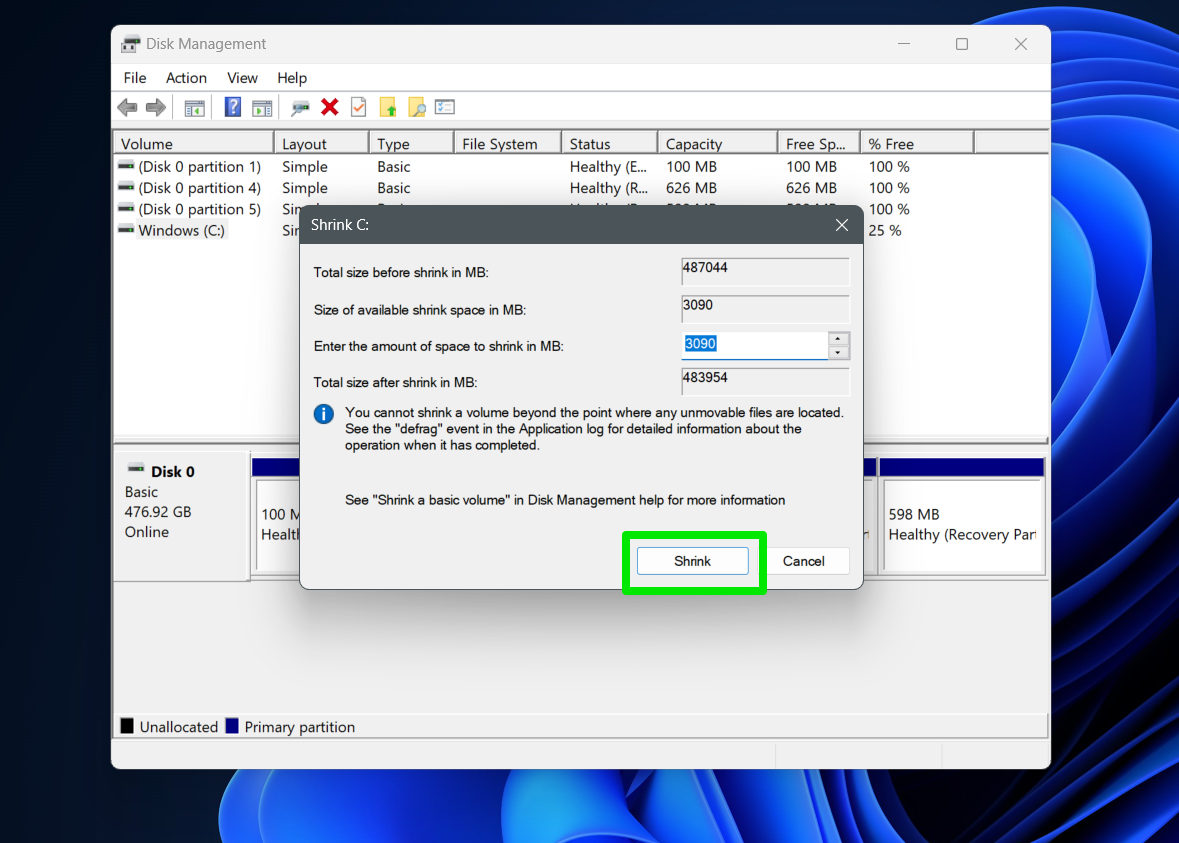The height and width of the screenshot is (843, 1179).
Task: Click drive icon beside Windows (C:)
Action: pos(126,229)
